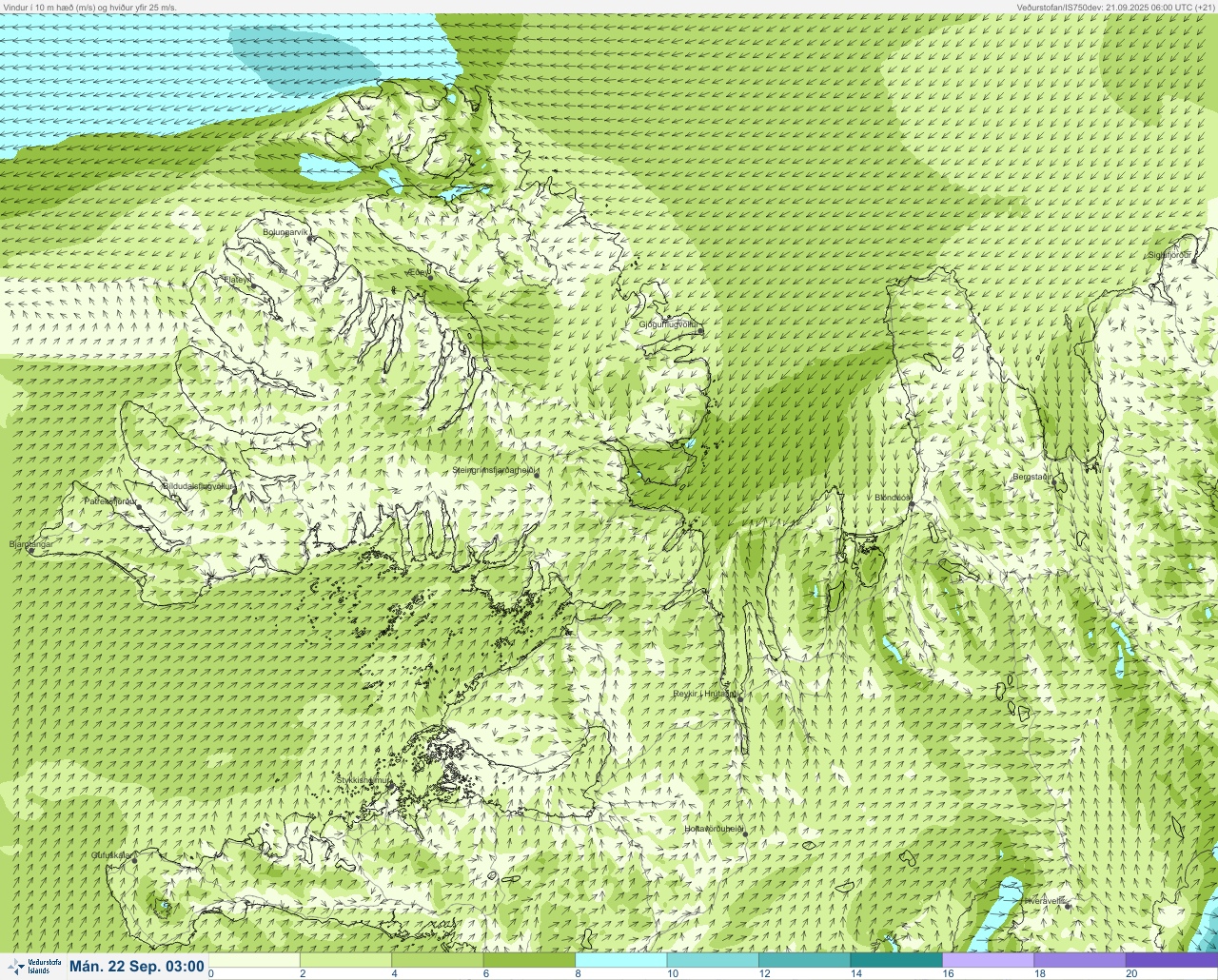Click the Holtavörðuheiði station label
The height and width of the screenshot is (980, 1218).
click(x=713, y=829)
